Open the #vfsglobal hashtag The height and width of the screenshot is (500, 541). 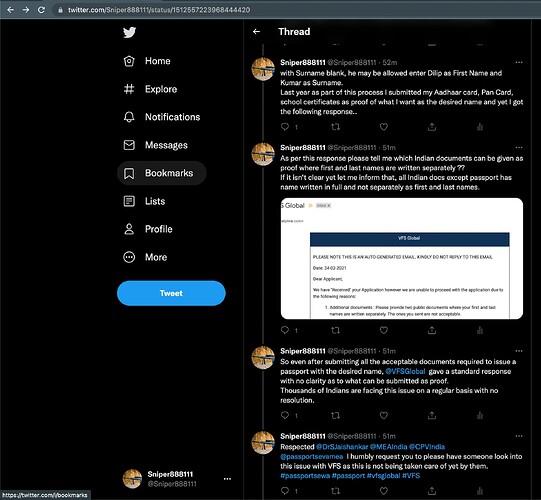click(x=383, y=476)
